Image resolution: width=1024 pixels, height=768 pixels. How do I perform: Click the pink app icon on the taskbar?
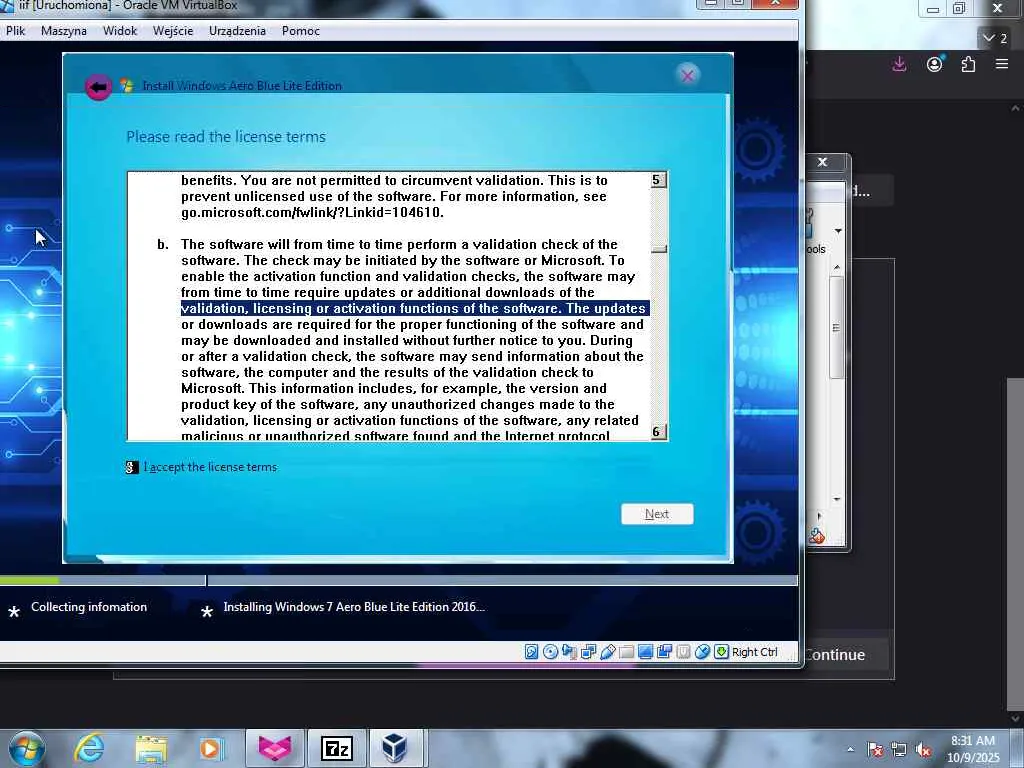[x=274, y=748]
